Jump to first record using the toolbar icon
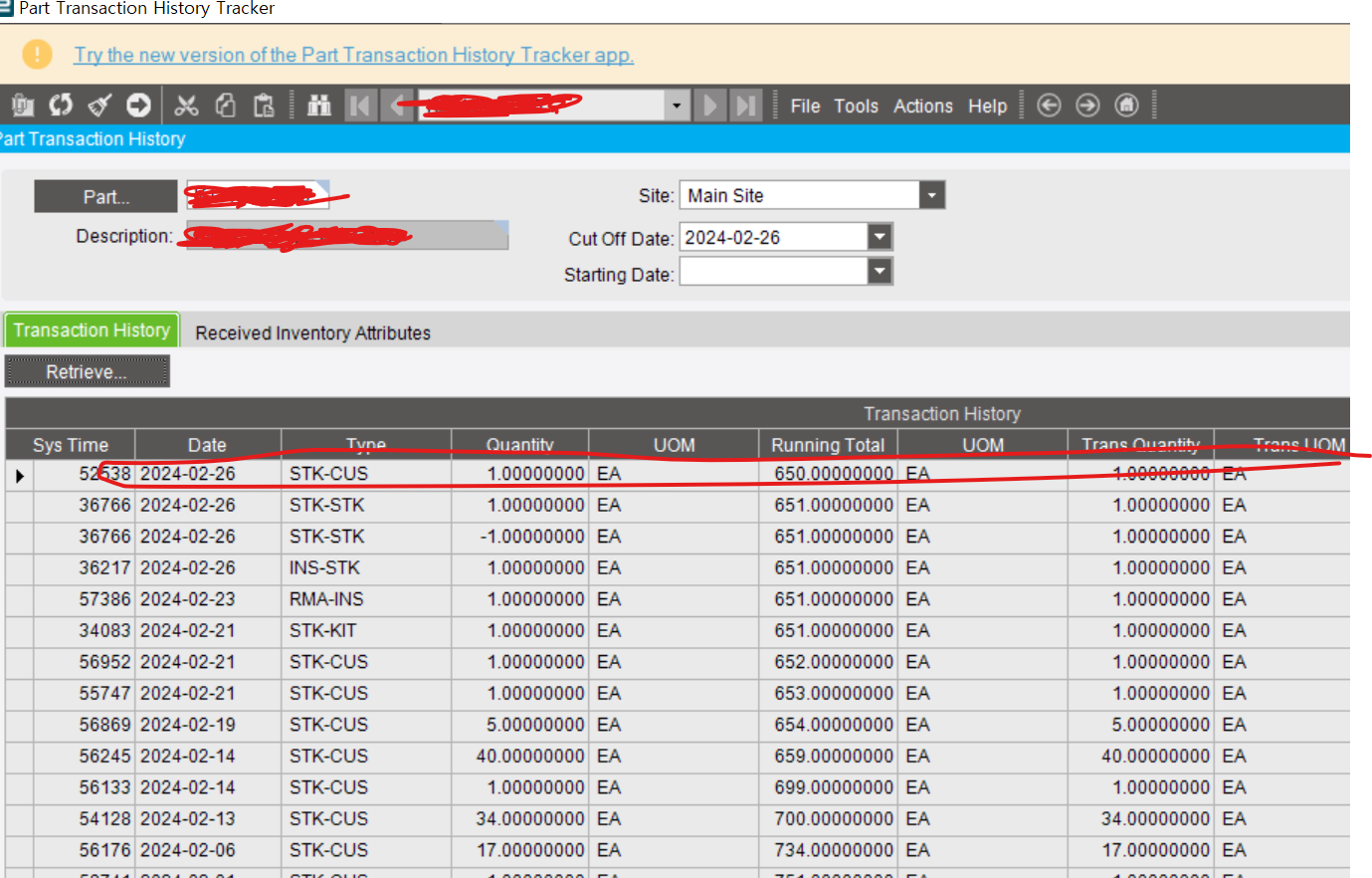Viewport: 1372px width, 878px height. [360, 105]
